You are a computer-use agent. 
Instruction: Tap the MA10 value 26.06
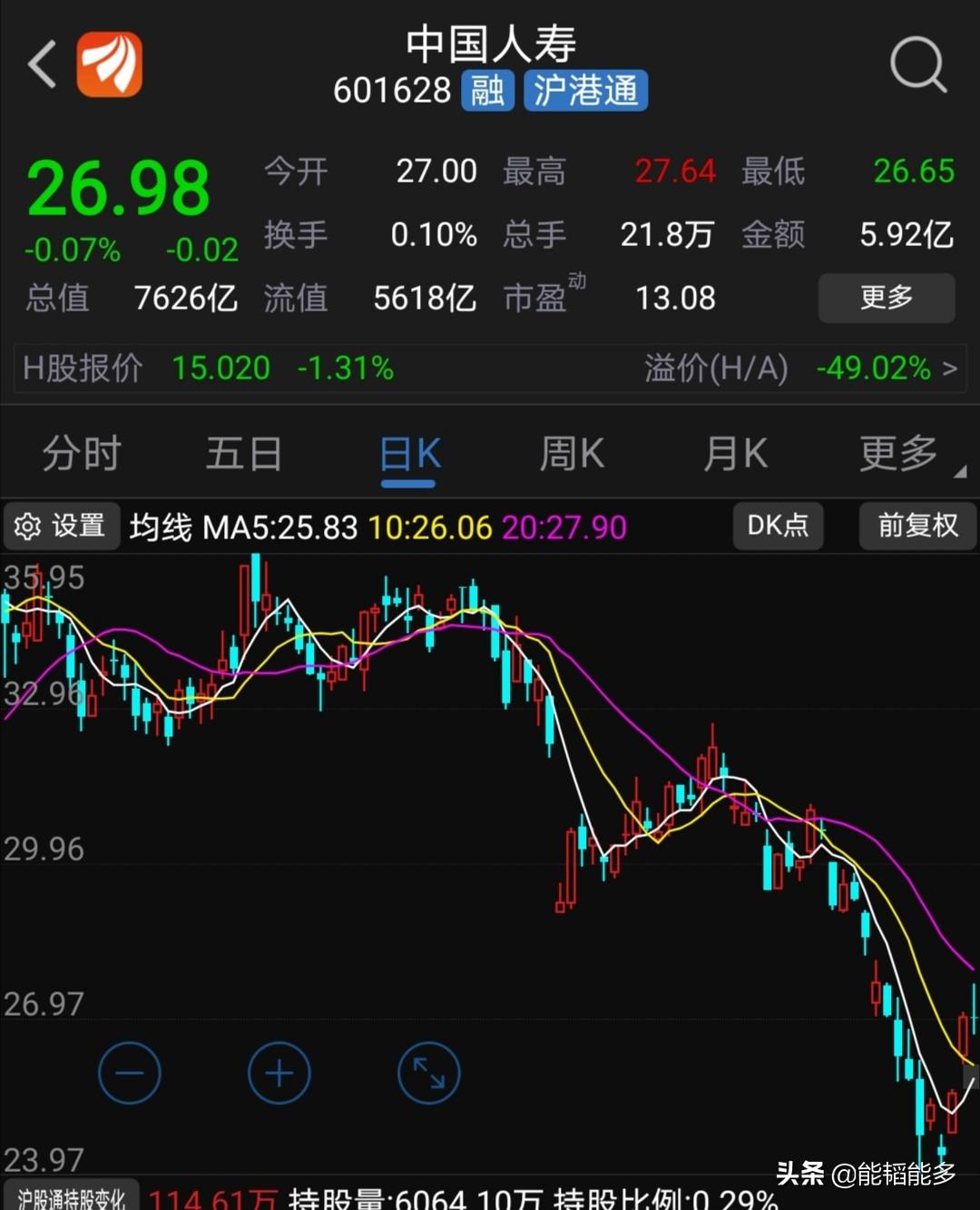coord(430,527)
